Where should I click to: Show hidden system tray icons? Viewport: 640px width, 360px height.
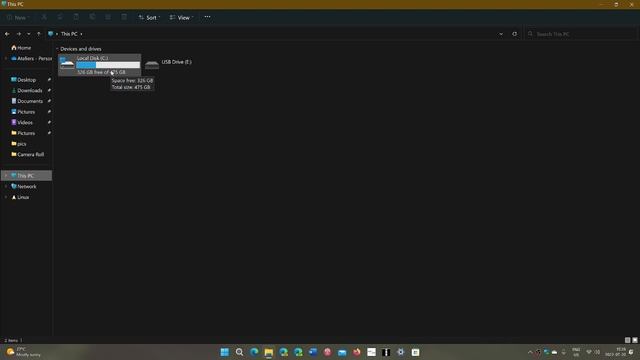coord(530,352)
